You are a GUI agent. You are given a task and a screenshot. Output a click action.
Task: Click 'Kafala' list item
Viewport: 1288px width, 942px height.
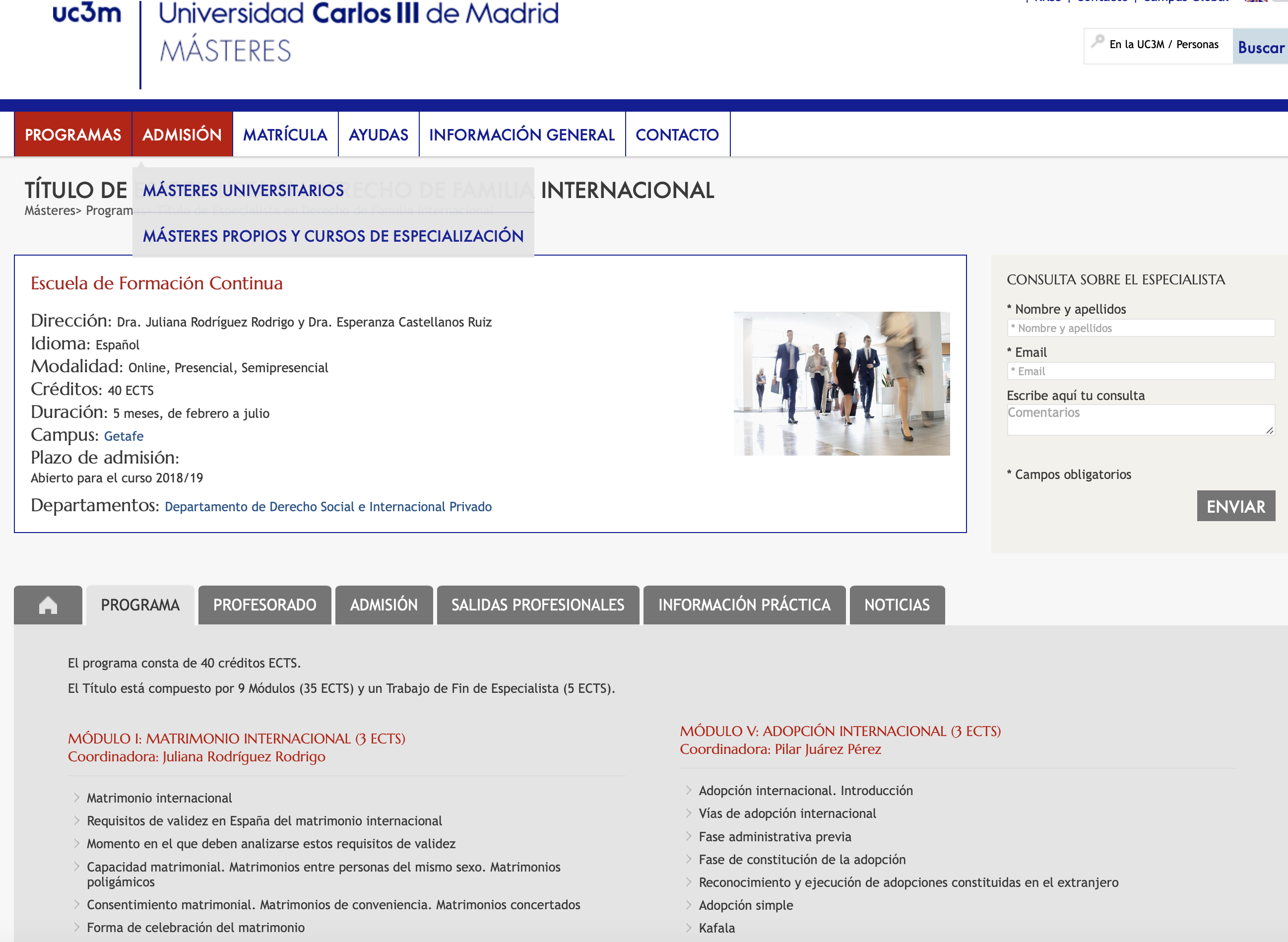pyautogui.click(x=717, y=928)
